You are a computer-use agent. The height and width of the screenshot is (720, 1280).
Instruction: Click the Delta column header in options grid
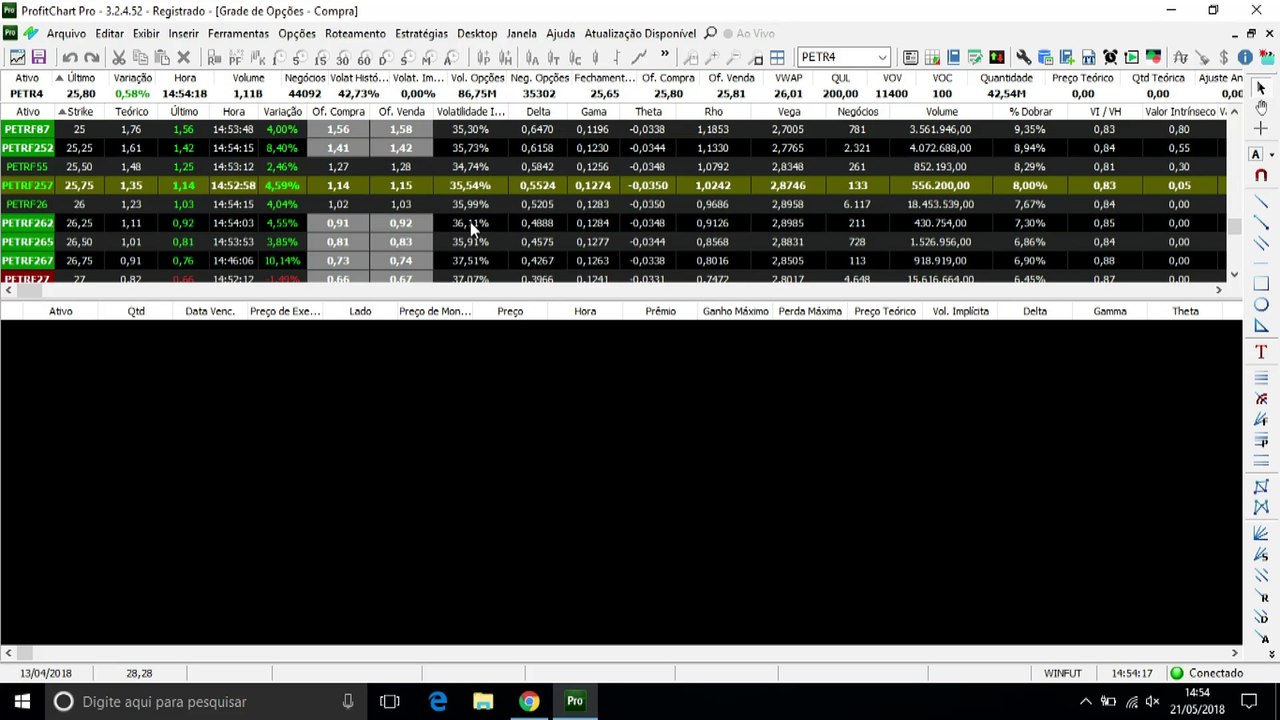click(x=538, y=112)
